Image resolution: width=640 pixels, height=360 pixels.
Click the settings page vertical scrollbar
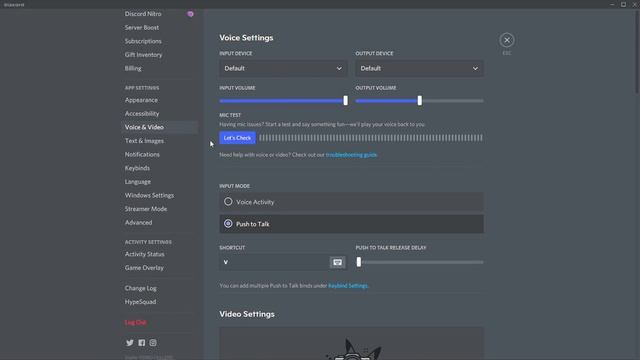click(x=638, y=53)
